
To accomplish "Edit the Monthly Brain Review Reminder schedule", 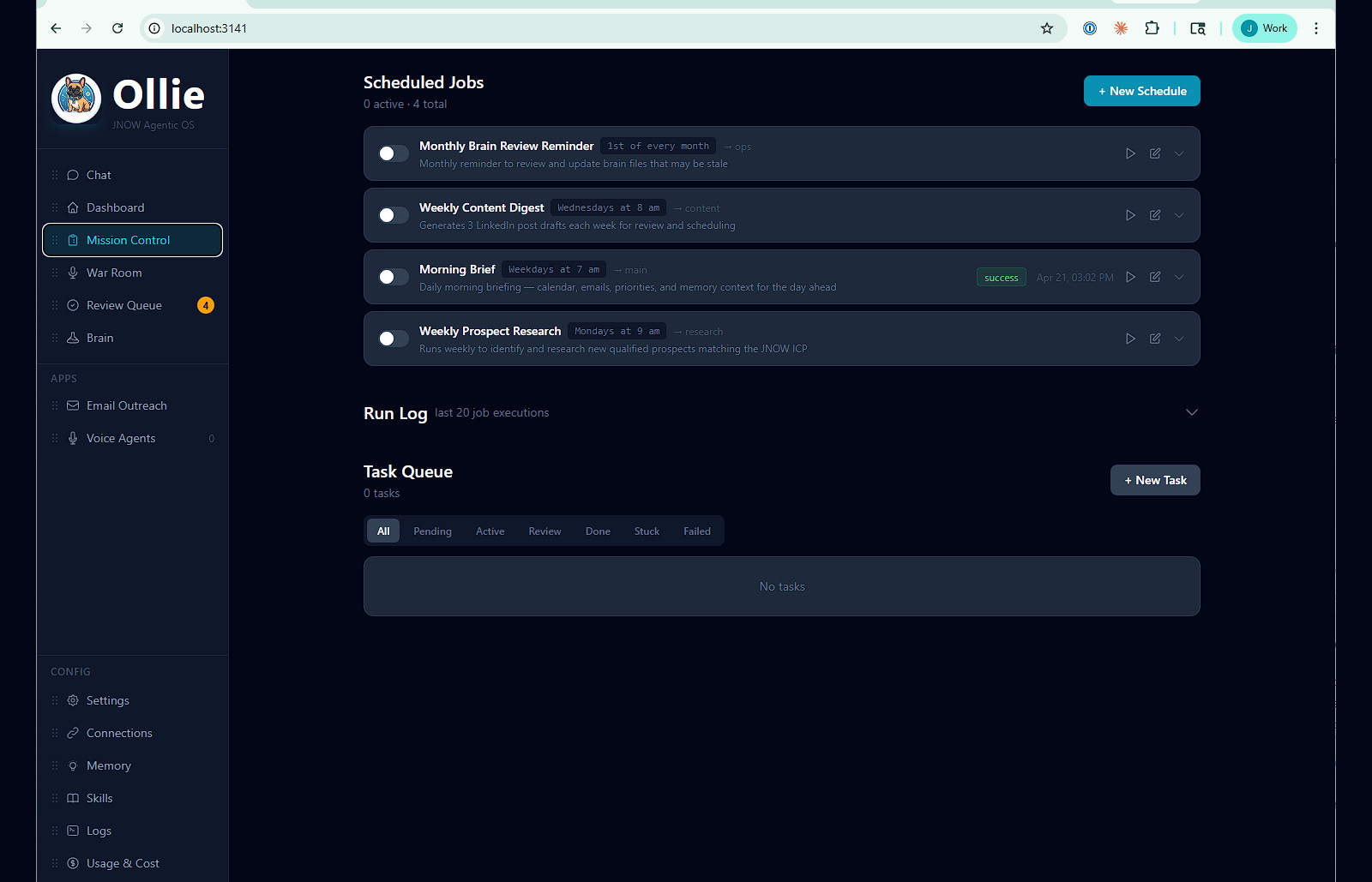I will coord(1155,153).
